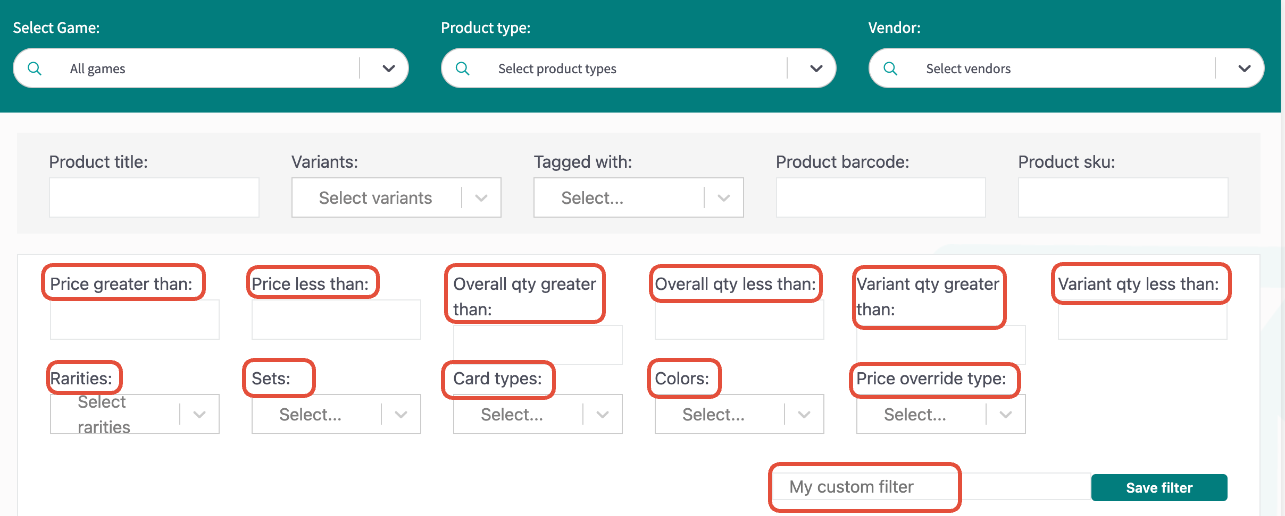Open the Select variants dropdown
Screen dimensions: 1285x516
[396, 198]
